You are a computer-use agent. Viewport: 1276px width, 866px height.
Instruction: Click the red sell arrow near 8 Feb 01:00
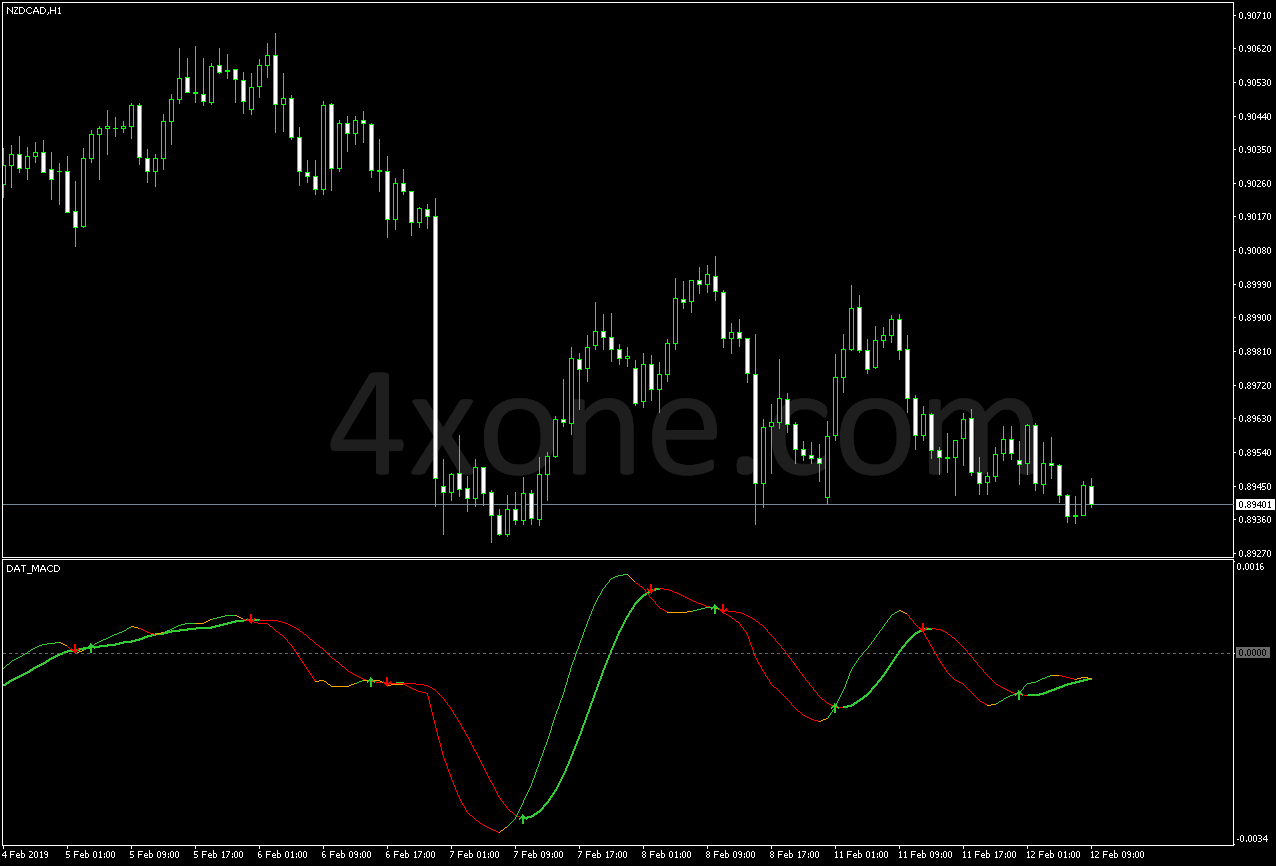tap(650, 590)
